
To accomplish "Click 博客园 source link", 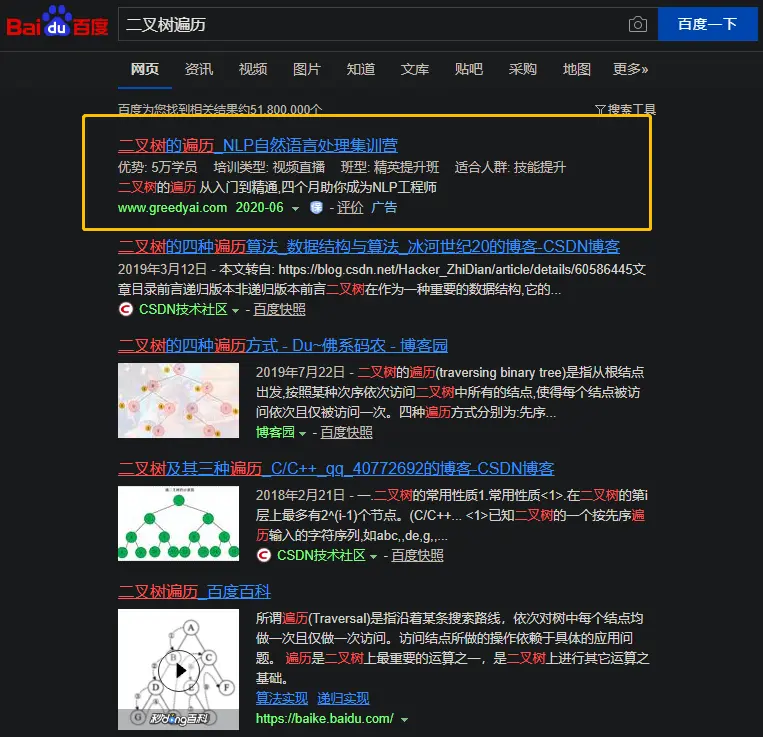I will pyautogui.click(x=275, y=432).
